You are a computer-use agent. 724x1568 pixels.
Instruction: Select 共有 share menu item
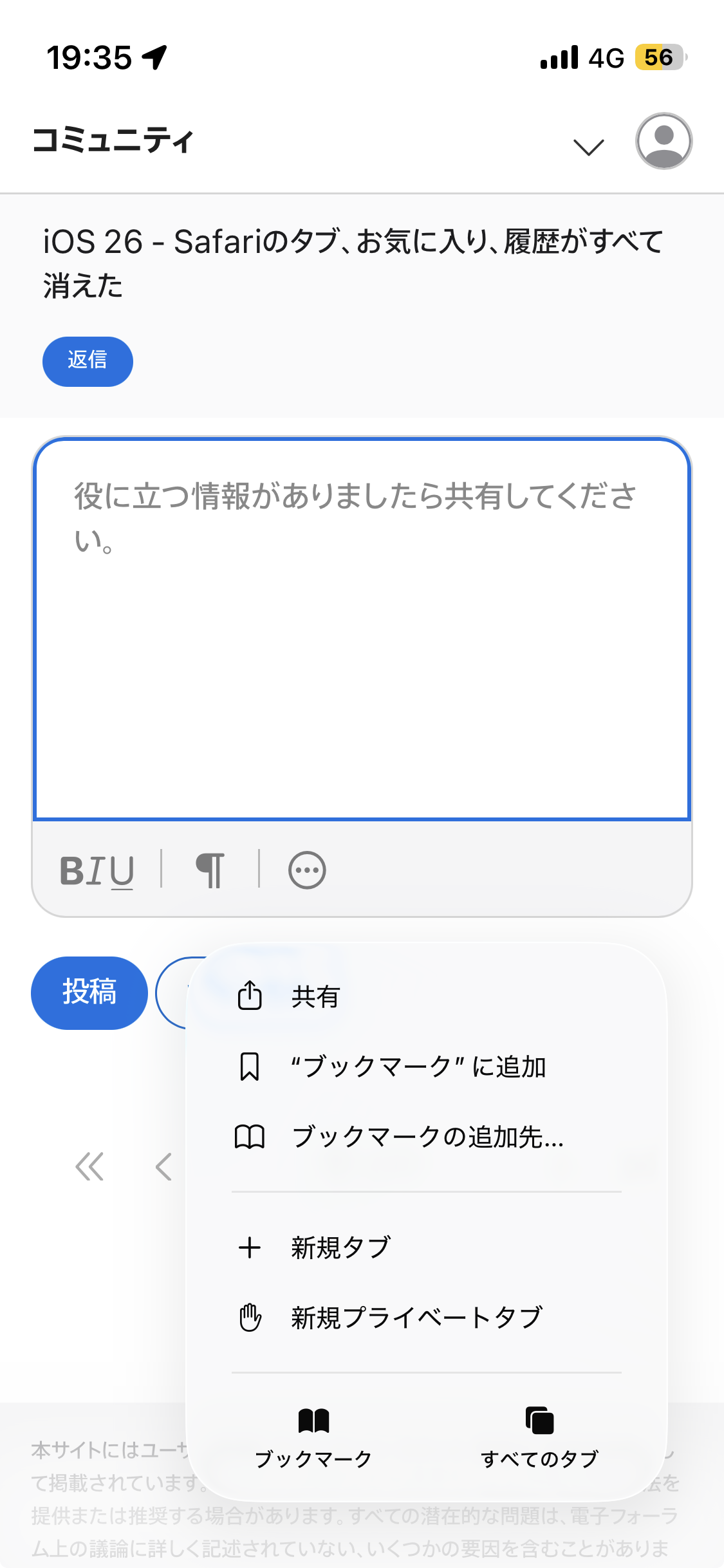tap(315, 997)
